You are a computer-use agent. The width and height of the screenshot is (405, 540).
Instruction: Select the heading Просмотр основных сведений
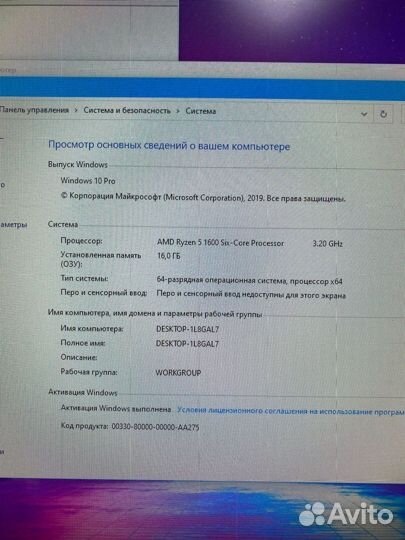coord(169,146)
